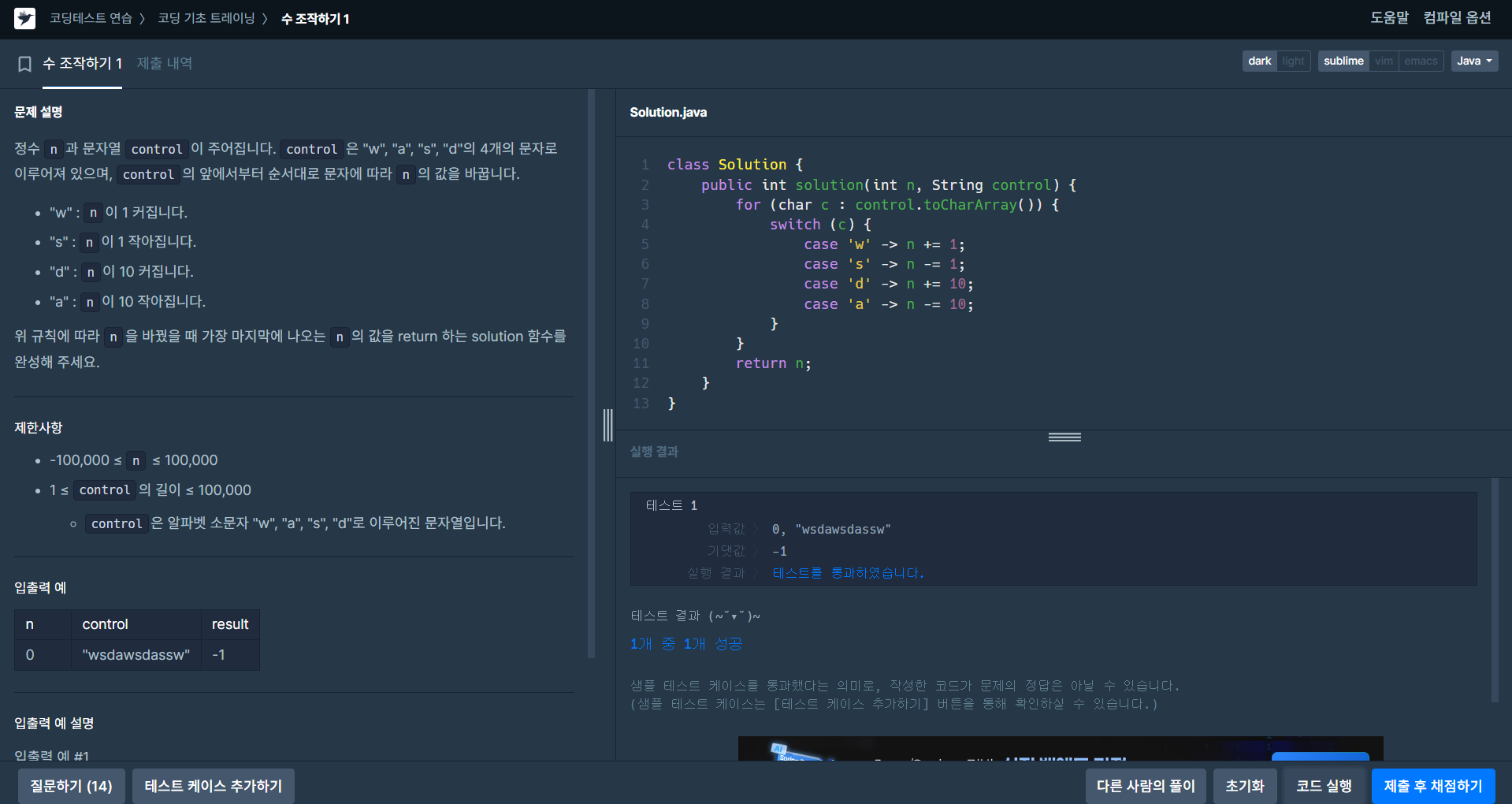Screen dimensions: 1512x804
Task: Click the 문제 설명 heading
Action: click(x=38, y=112)
